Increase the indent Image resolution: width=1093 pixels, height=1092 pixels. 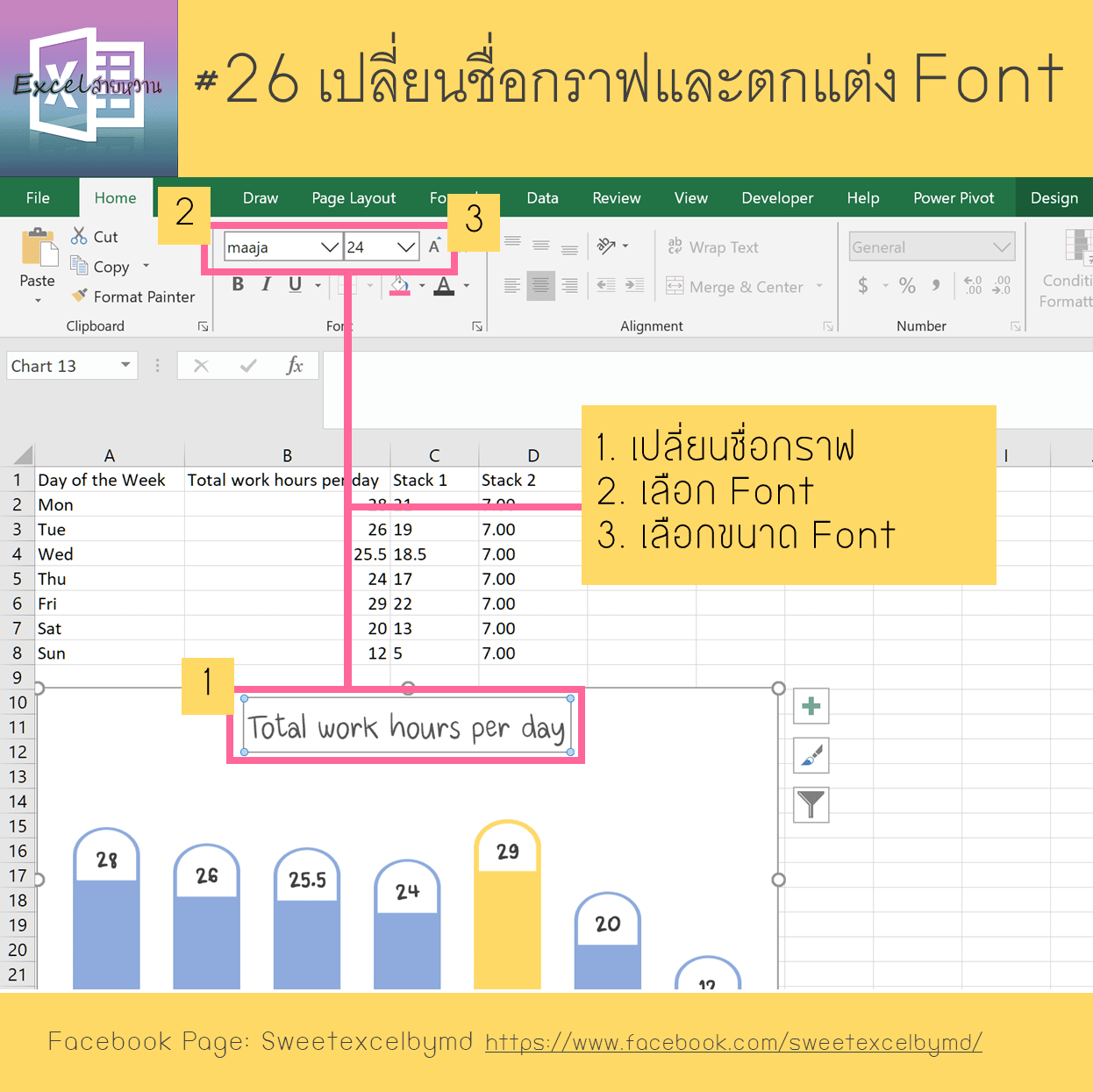[635, 285]
